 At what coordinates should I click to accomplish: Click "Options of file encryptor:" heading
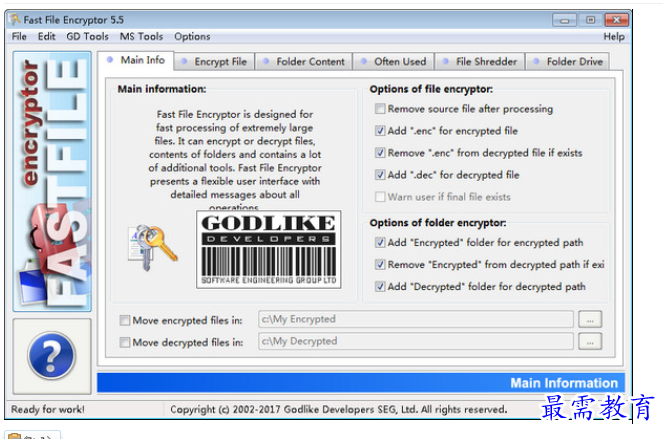(x=431, y=89)
